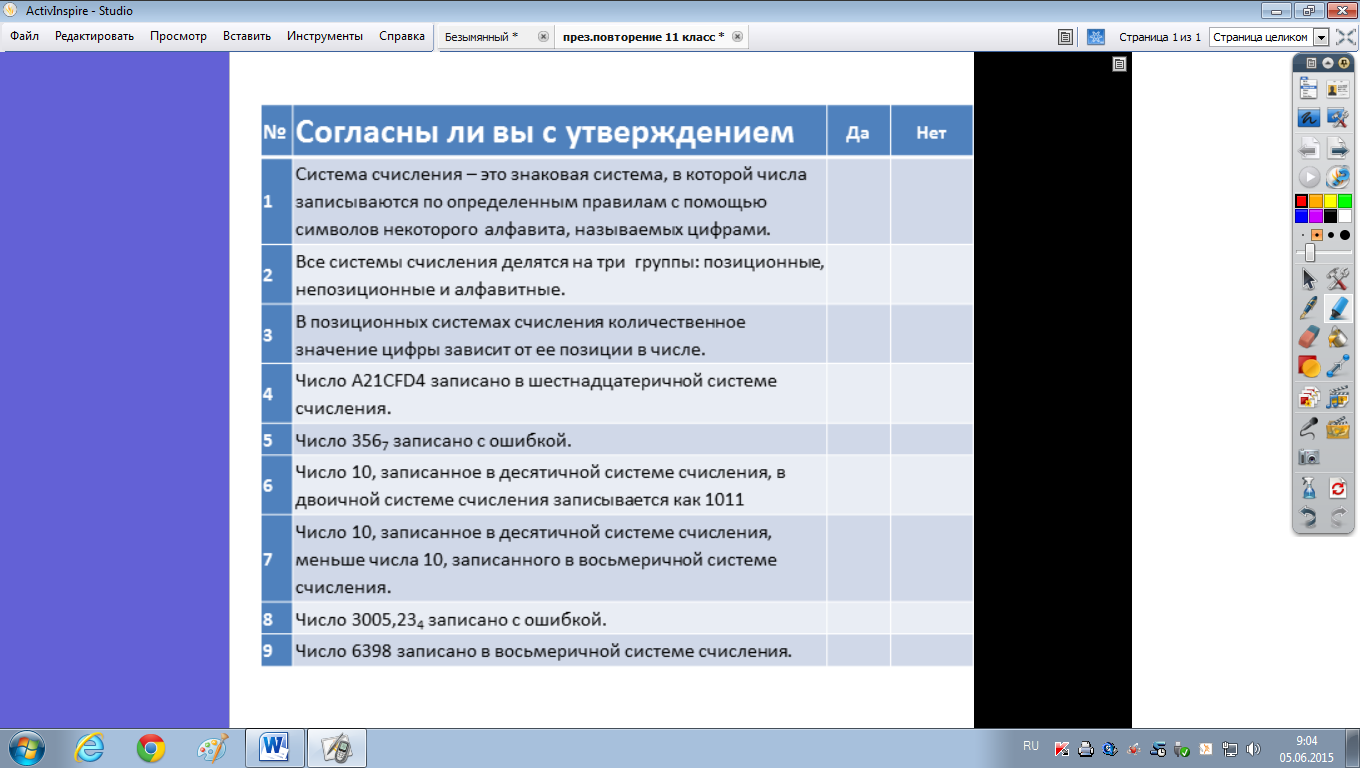Select the Fill paint bucket tool
The height and width of the screenshot is (768, 1360).
[x=1338, y=337]
